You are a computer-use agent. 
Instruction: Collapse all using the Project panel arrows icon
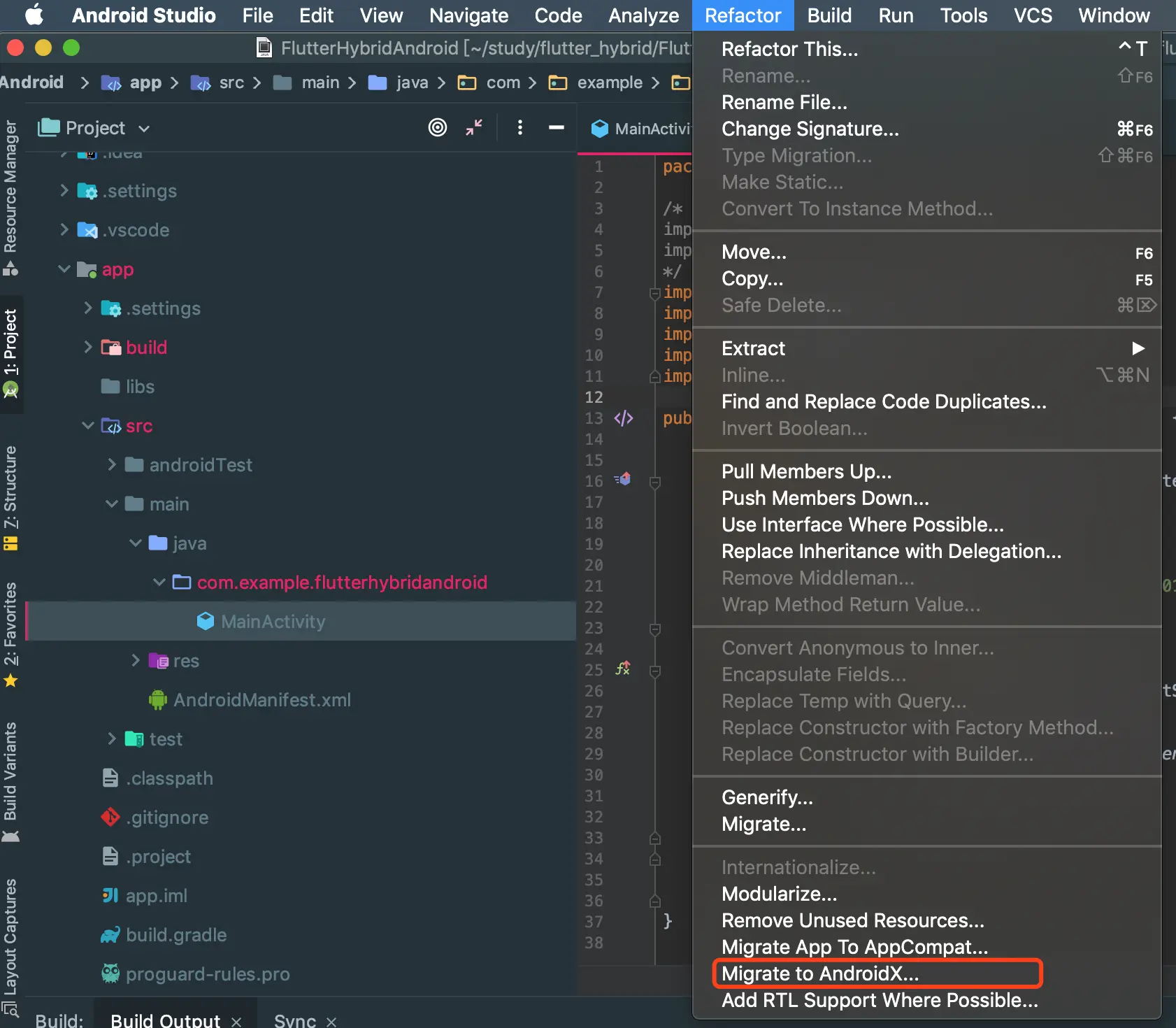pyautogui.click(x=474, y=127)
